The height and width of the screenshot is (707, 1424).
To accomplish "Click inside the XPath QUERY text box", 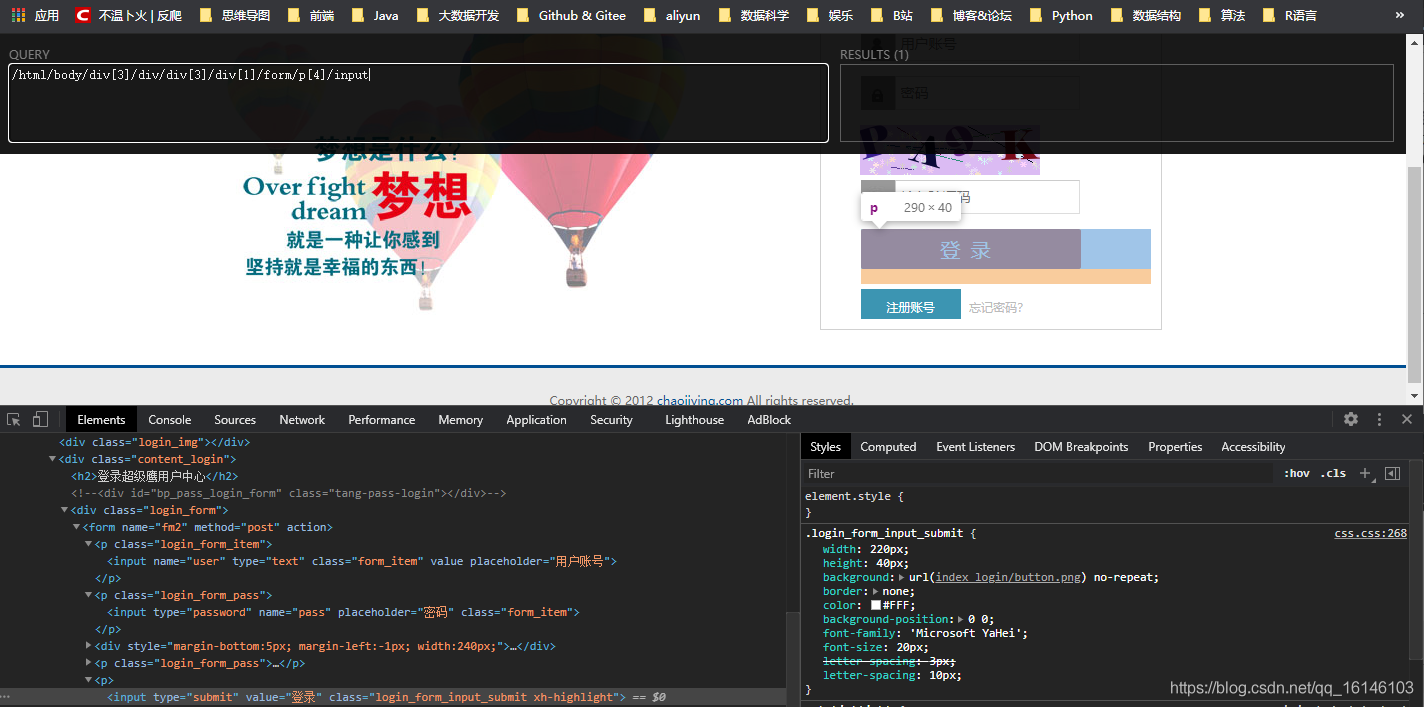I will point(418,103).
